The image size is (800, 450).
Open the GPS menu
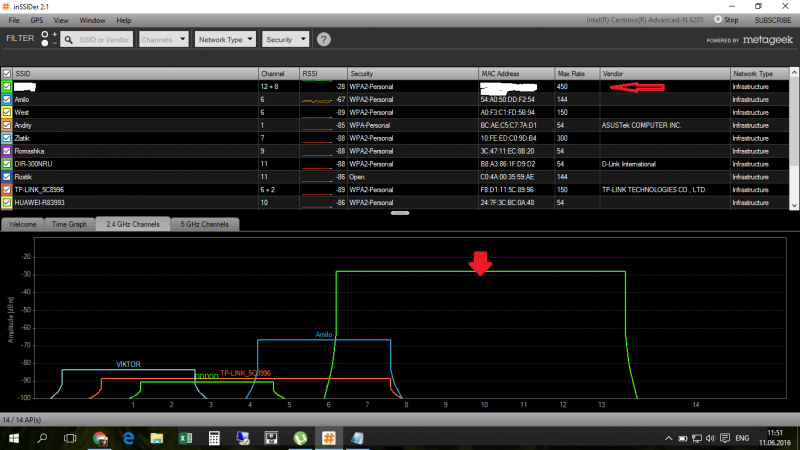[36, 20]
